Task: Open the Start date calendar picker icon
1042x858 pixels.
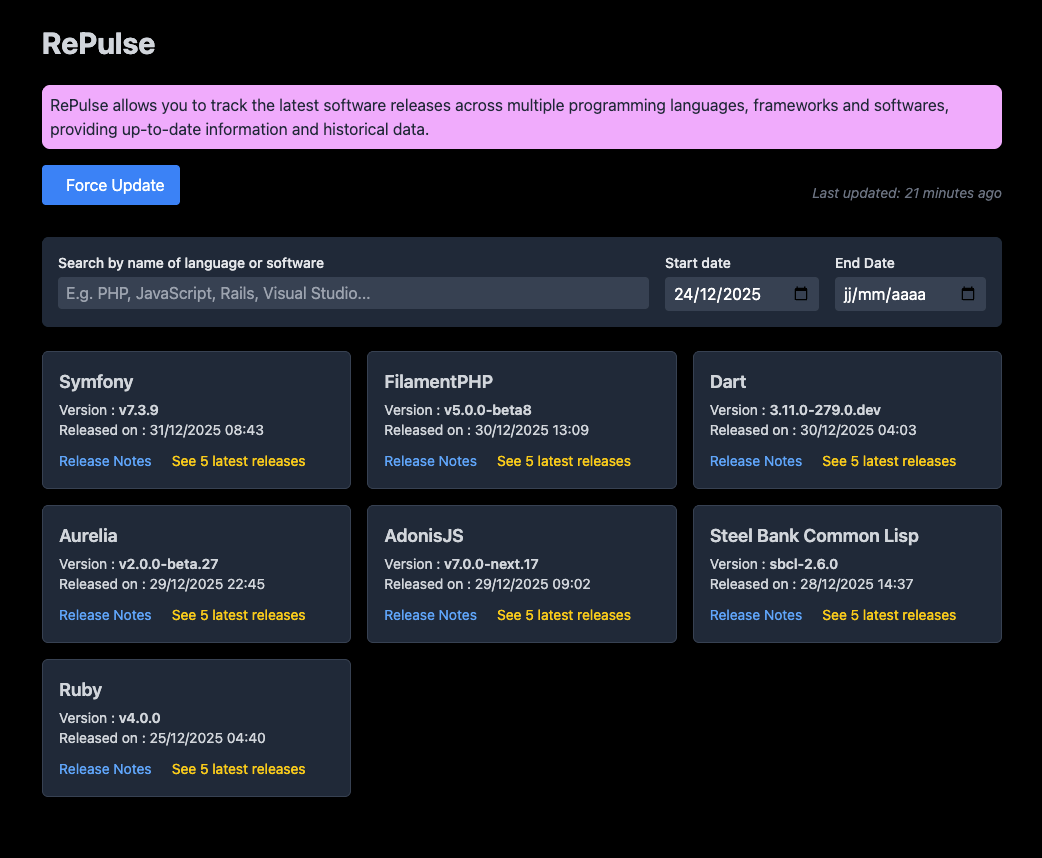Action: coord(801,294)
